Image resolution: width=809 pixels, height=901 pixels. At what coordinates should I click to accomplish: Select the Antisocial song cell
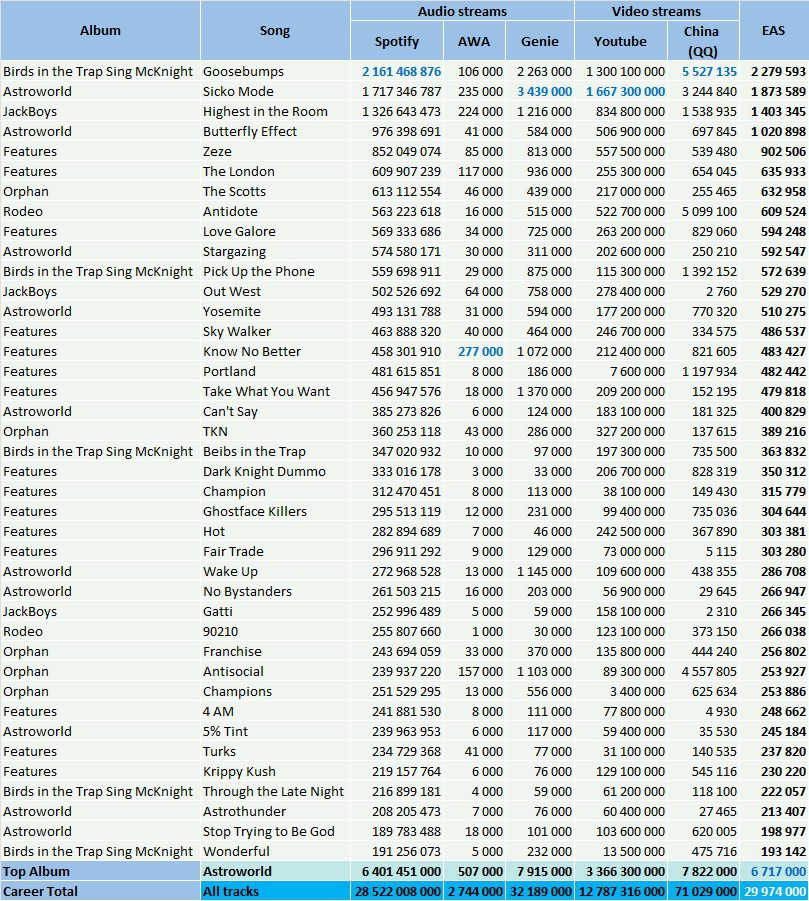point(275,671)
